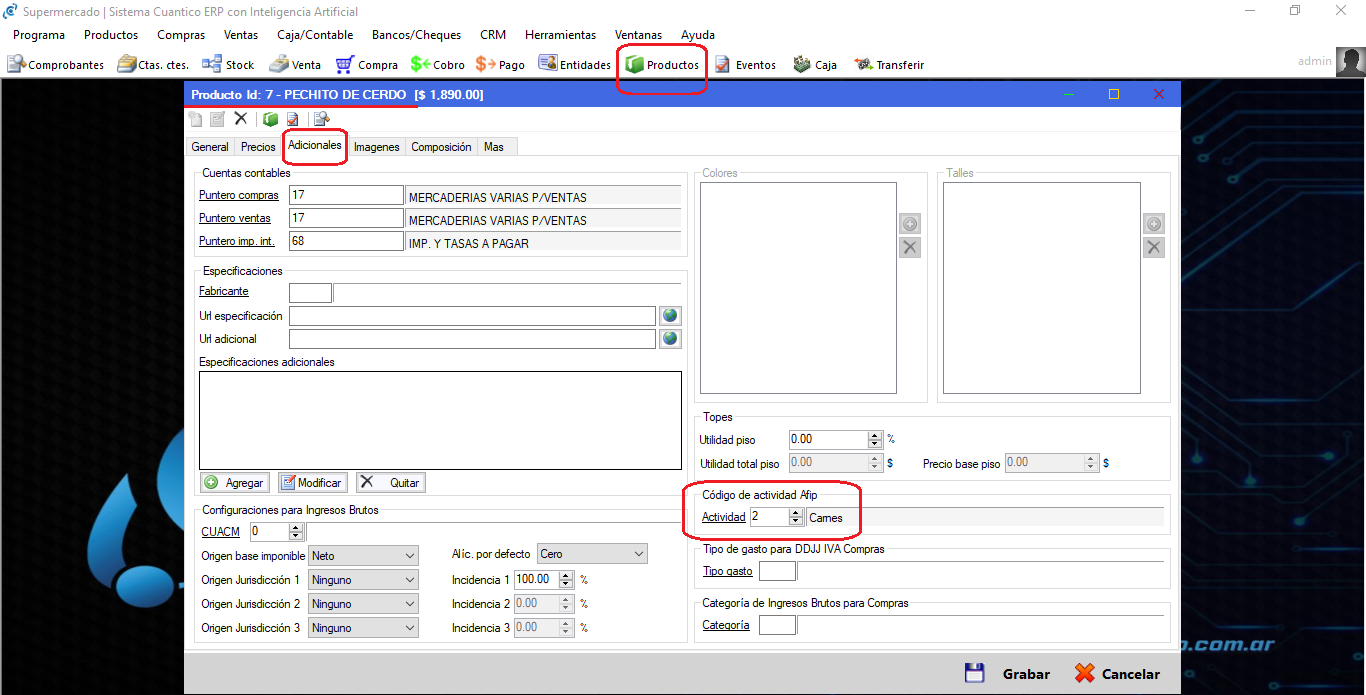Start a Venta from the toolbar
Viewport: 1366px width, 695px height.
coord(295,64)
